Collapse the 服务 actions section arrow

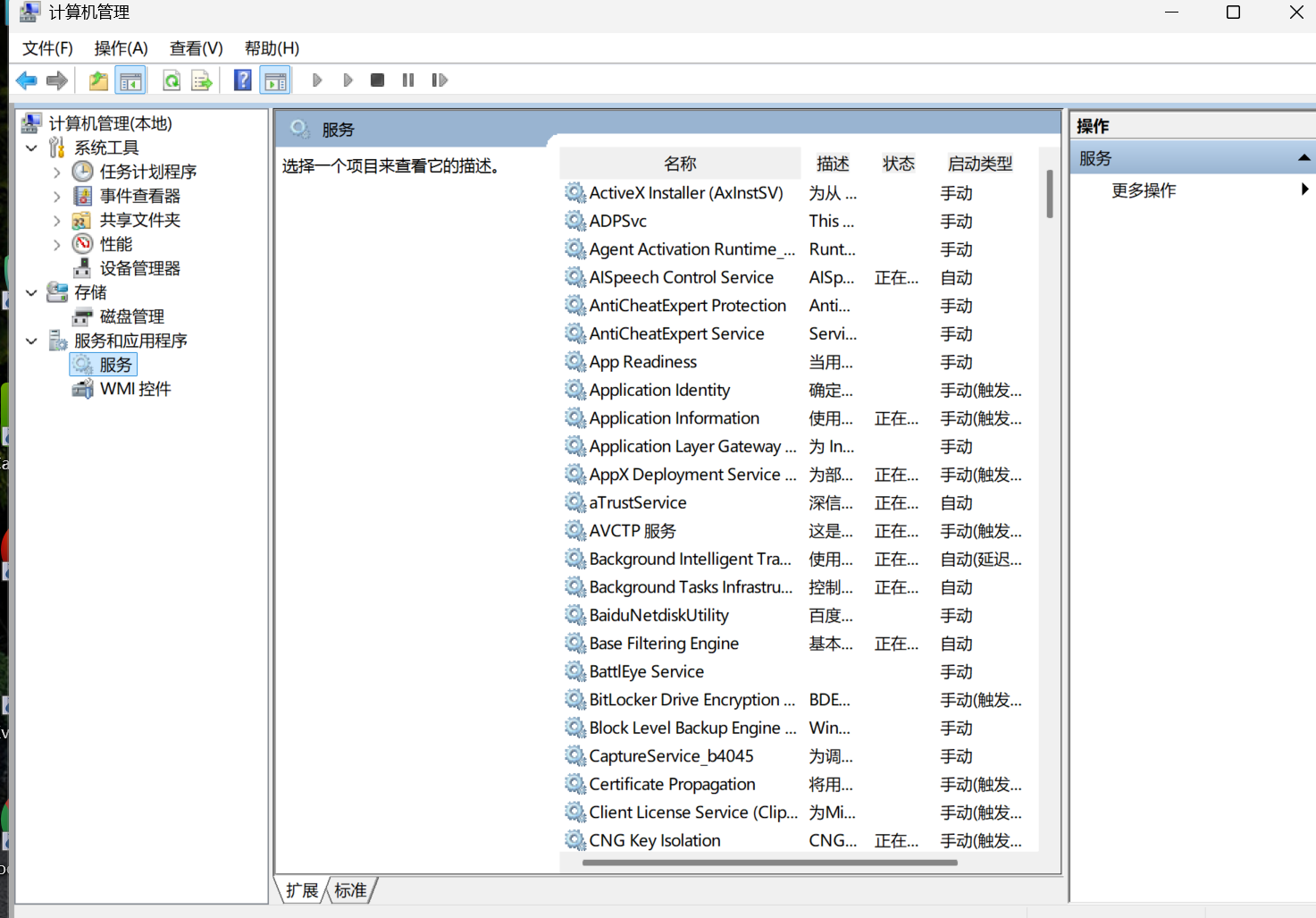click(x=1304, y=158)
